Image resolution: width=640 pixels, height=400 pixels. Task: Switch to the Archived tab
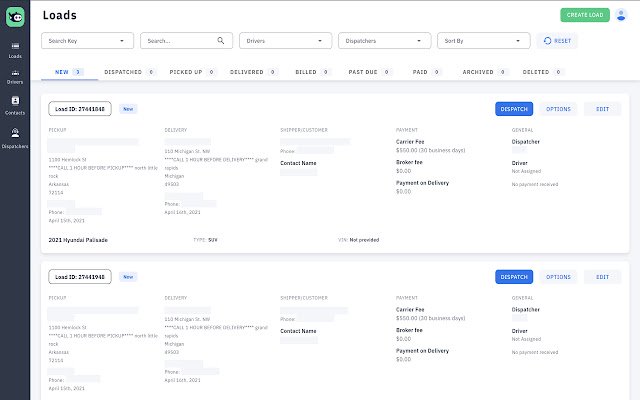coord(484,72)
